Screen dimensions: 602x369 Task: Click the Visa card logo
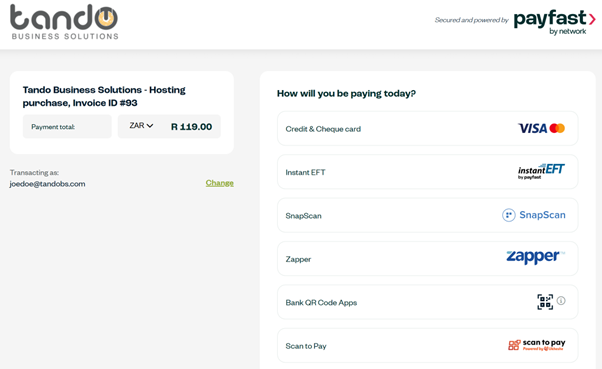(x=533, y=128)
